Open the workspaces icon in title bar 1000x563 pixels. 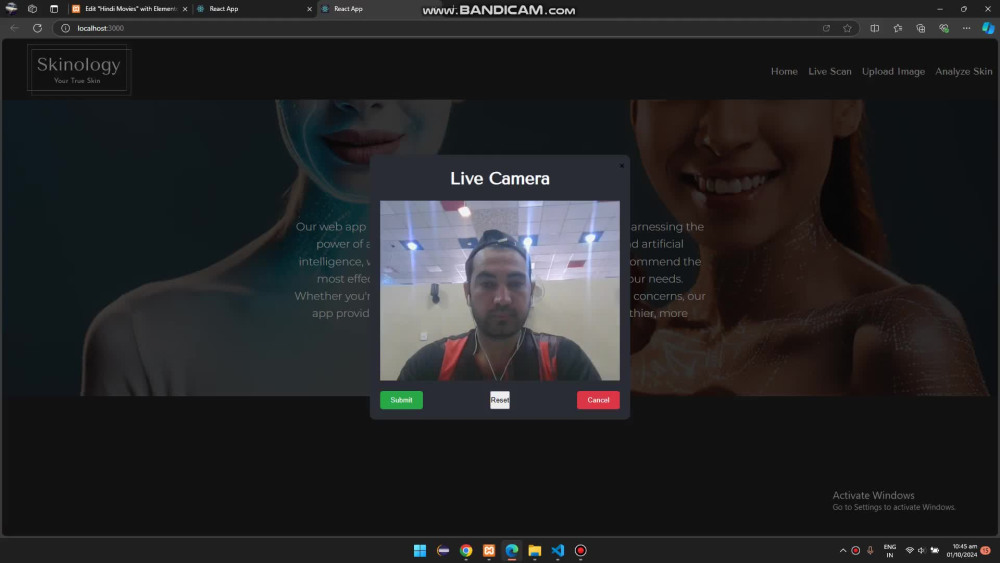click(33, 9)
